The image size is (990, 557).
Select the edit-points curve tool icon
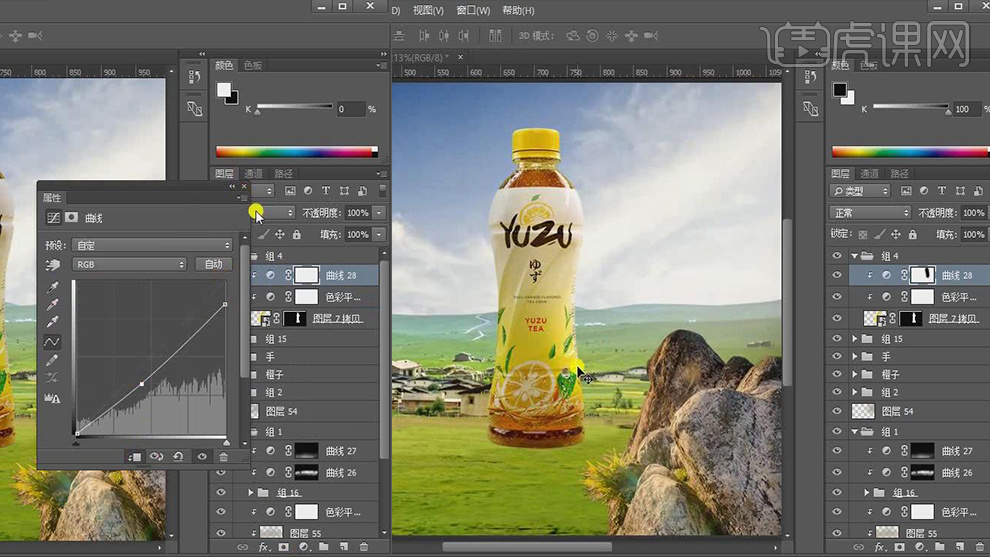(53, 342)
